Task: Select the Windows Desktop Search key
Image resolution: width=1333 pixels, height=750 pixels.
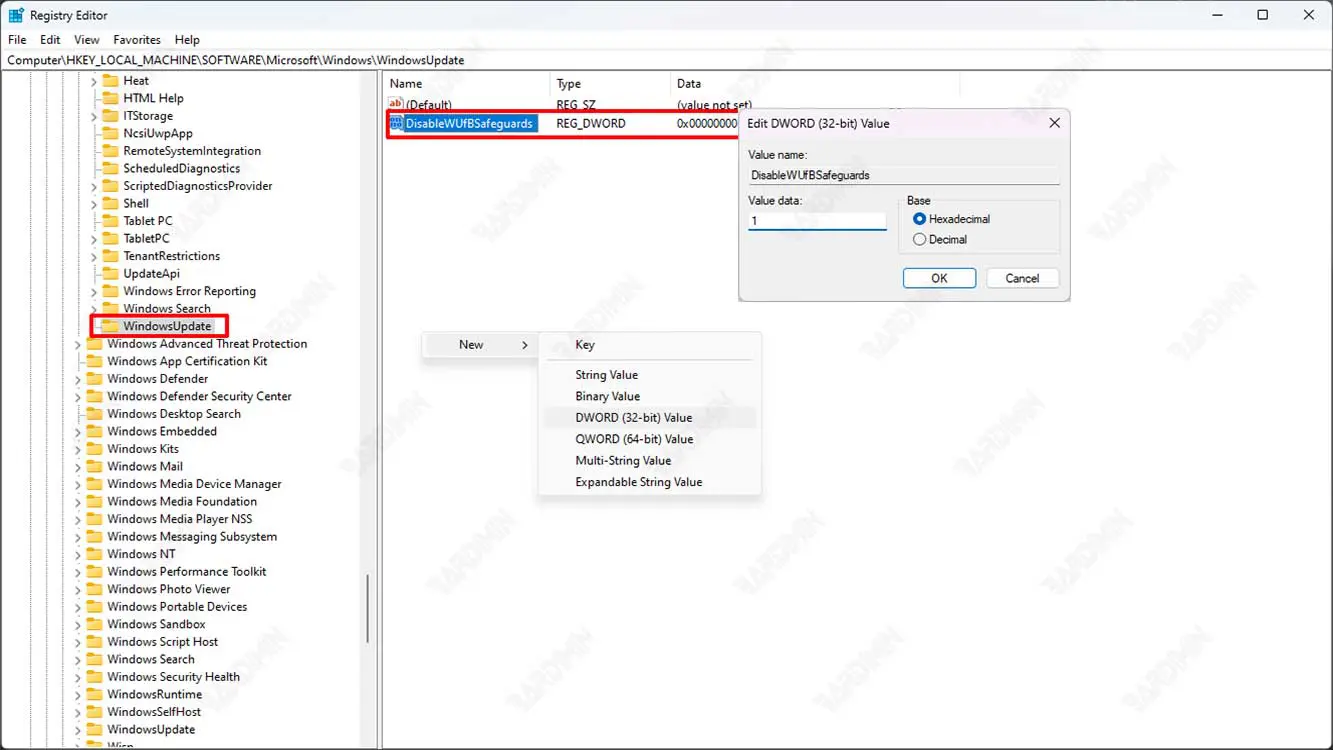Action: coord(174,414)
